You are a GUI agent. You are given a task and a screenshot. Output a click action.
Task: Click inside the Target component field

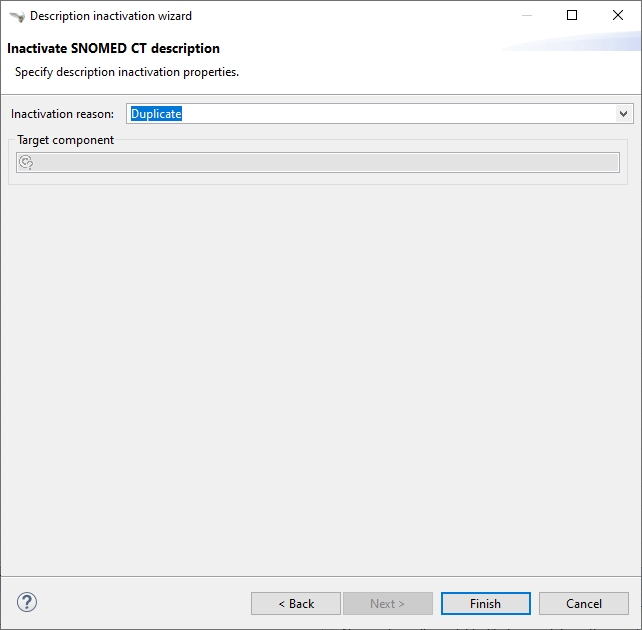pyautogui.click(x=320, y=163)
